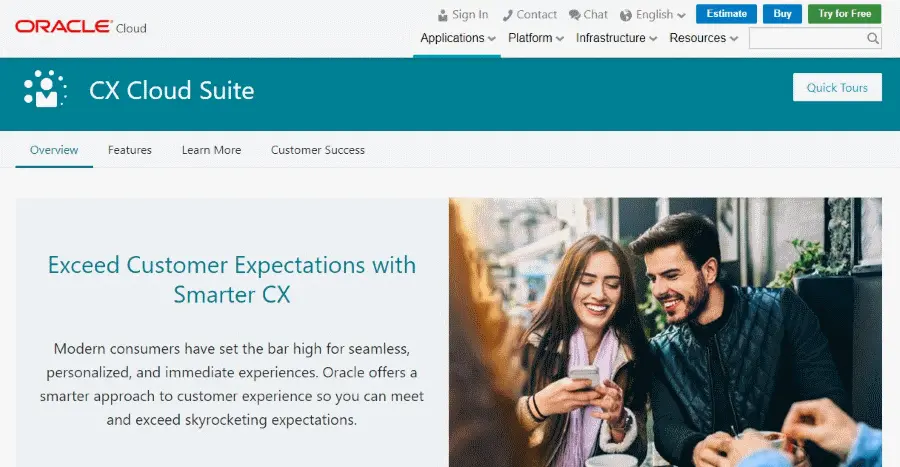Open the Resources menu
900x467 pixels.
tap(703, 38)
